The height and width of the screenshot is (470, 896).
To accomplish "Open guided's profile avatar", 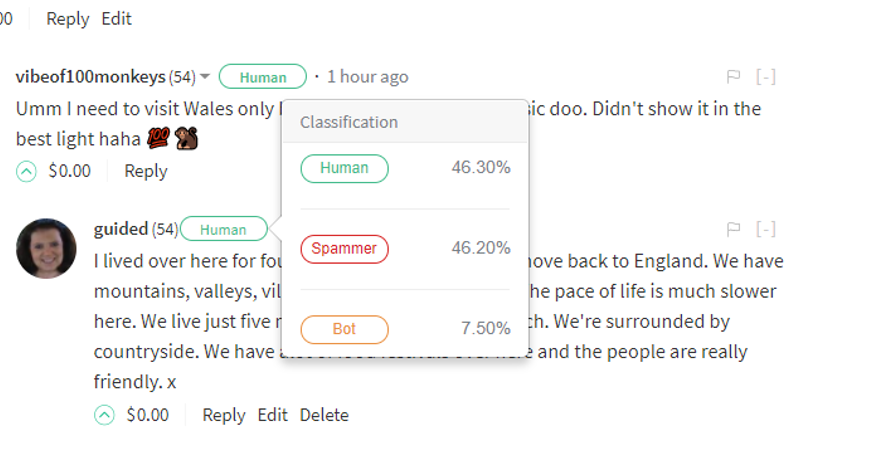I will [x=46, y=248].
